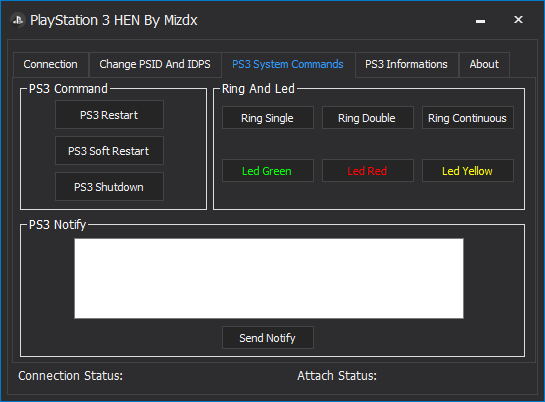The width and height of the screenshot is (545, 402).
Task: Select the PS3 System Commands tab
Action: tap(288, 64)
